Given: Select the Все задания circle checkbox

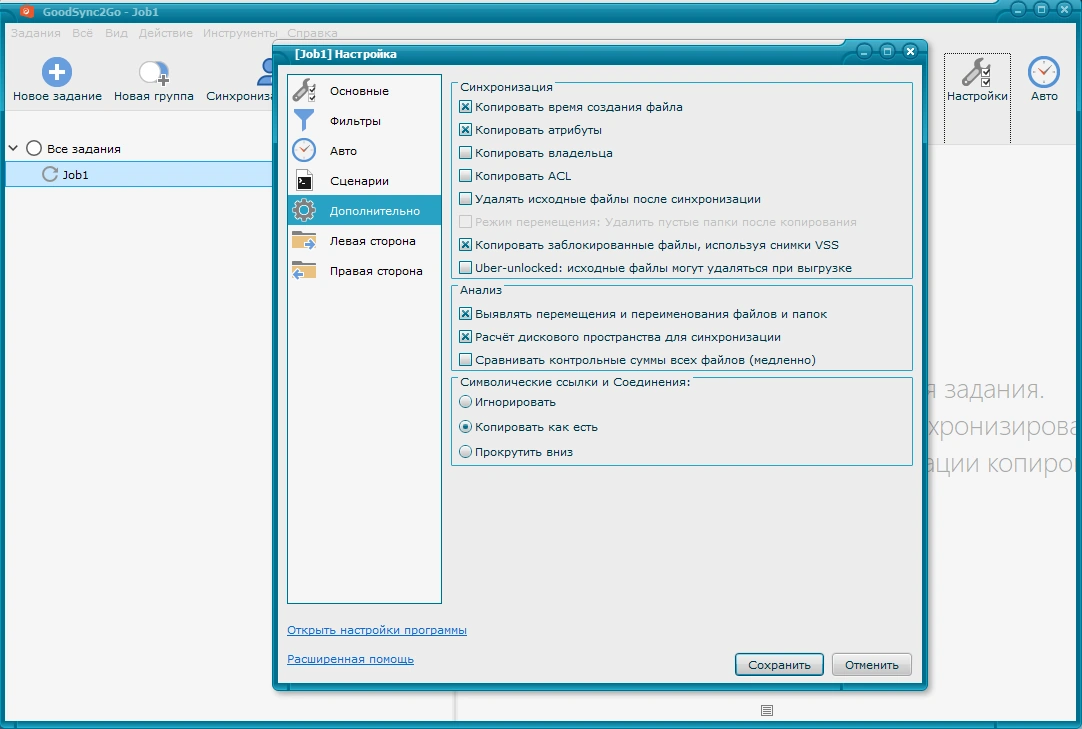Looking at the screenshot, I should click(34, 148).
